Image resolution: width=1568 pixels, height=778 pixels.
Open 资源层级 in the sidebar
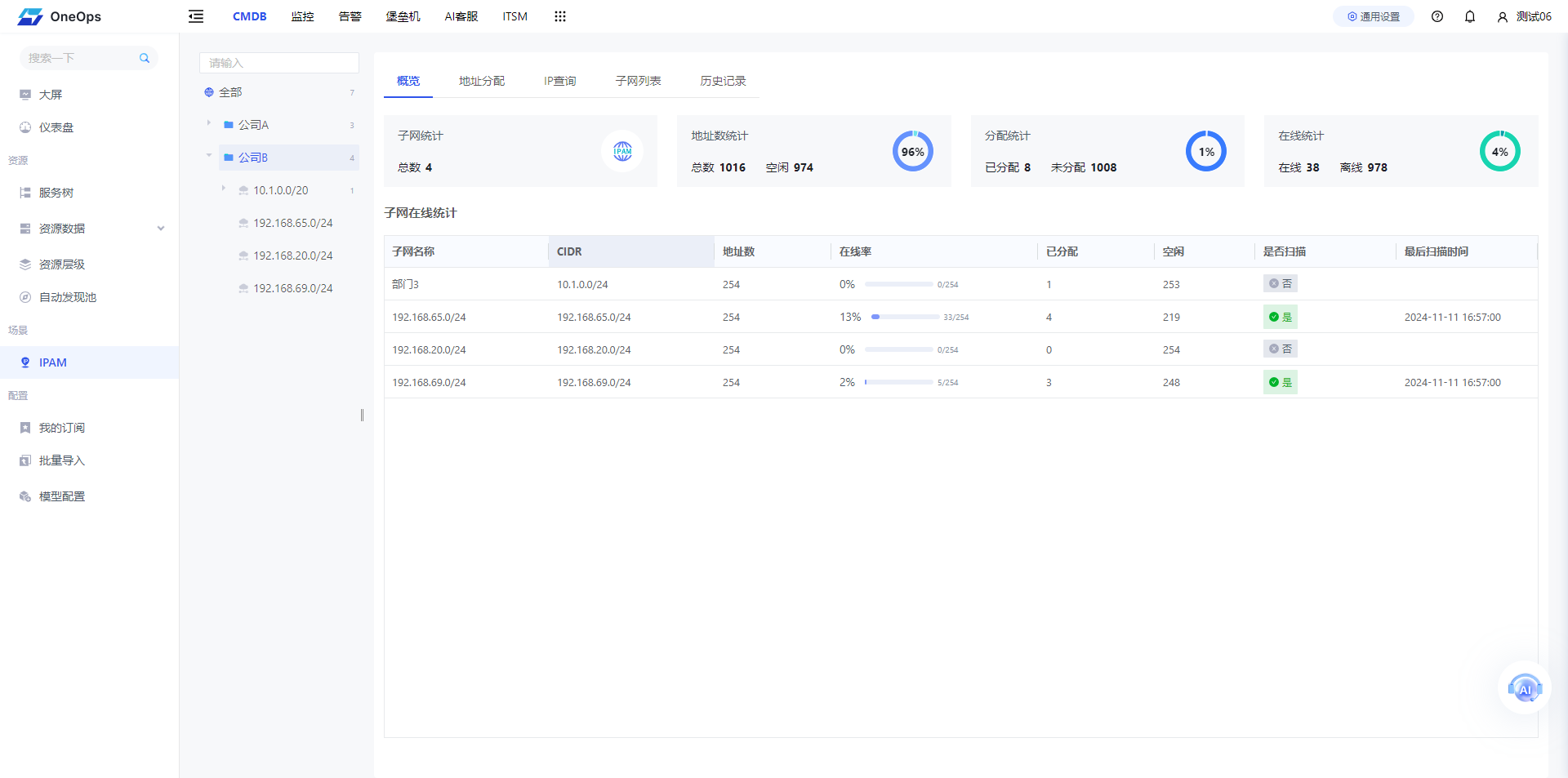(x=89, y=265)
